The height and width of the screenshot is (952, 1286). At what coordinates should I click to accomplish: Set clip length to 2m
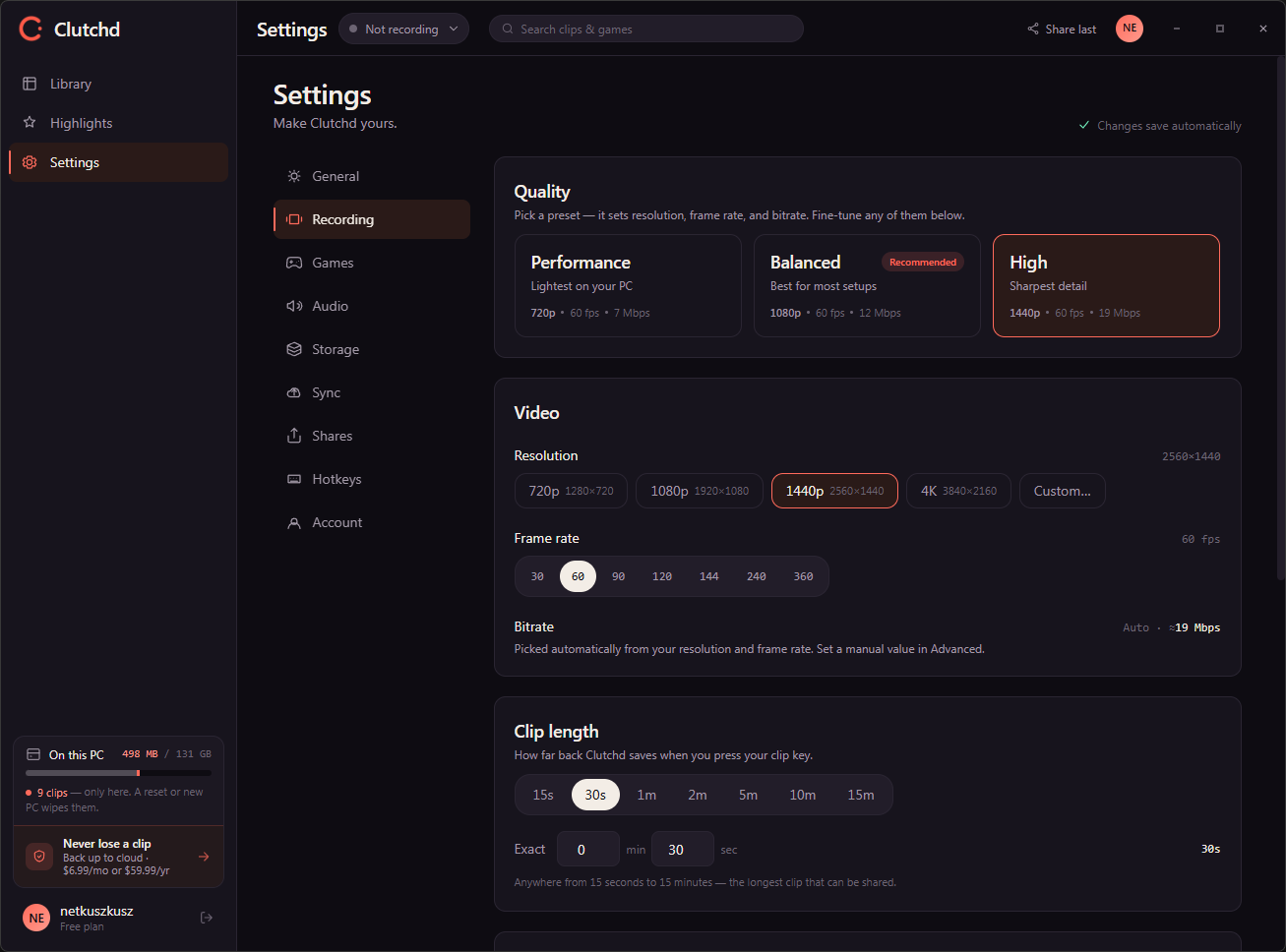[x=698, y=795]
